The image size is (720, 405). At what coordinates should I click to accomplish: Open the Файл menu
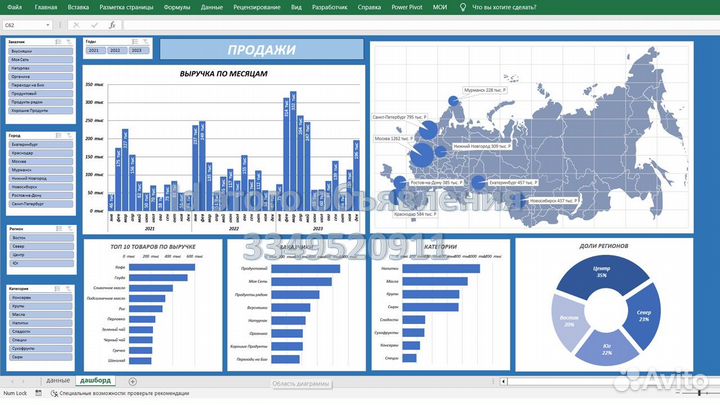pyautogui.click(x=15, y=7)
